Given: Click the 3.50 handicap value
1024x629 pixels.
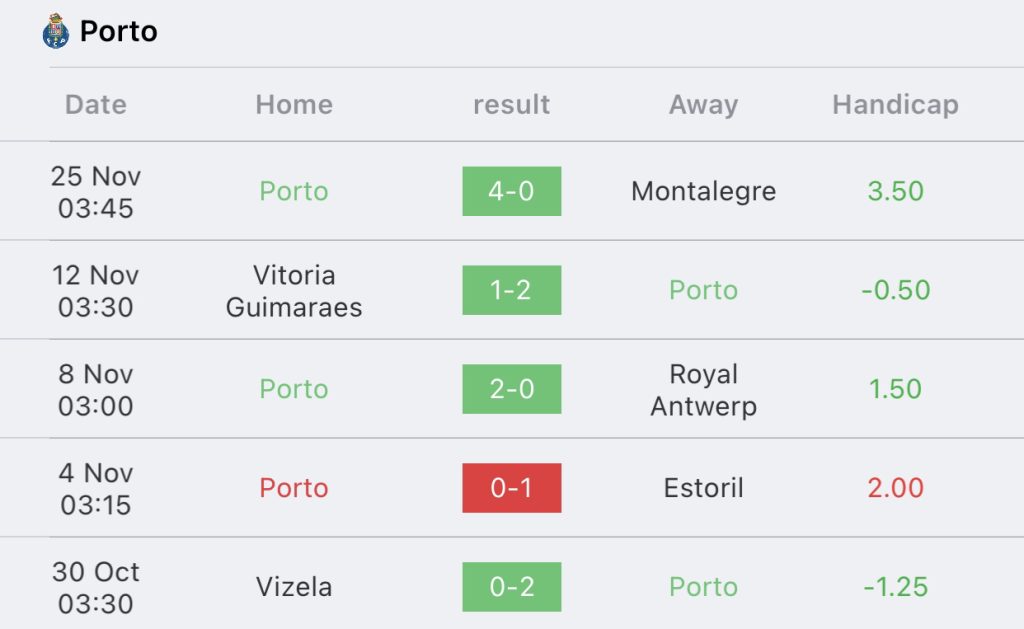Looking at the screenshot, I should click(x=895, y=191).
